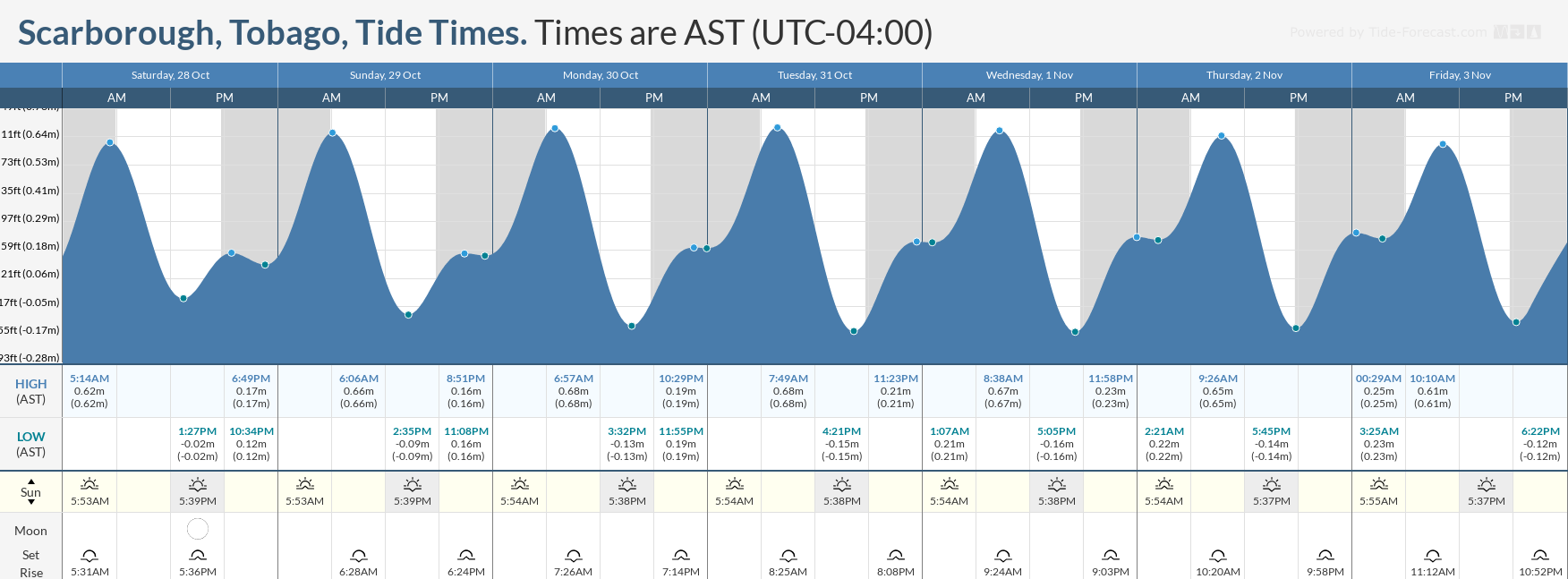Click the 6:06AM 0.66m high tide cell
The image size is (1568, 579).
pyautogui.click(x=359, y=391)
